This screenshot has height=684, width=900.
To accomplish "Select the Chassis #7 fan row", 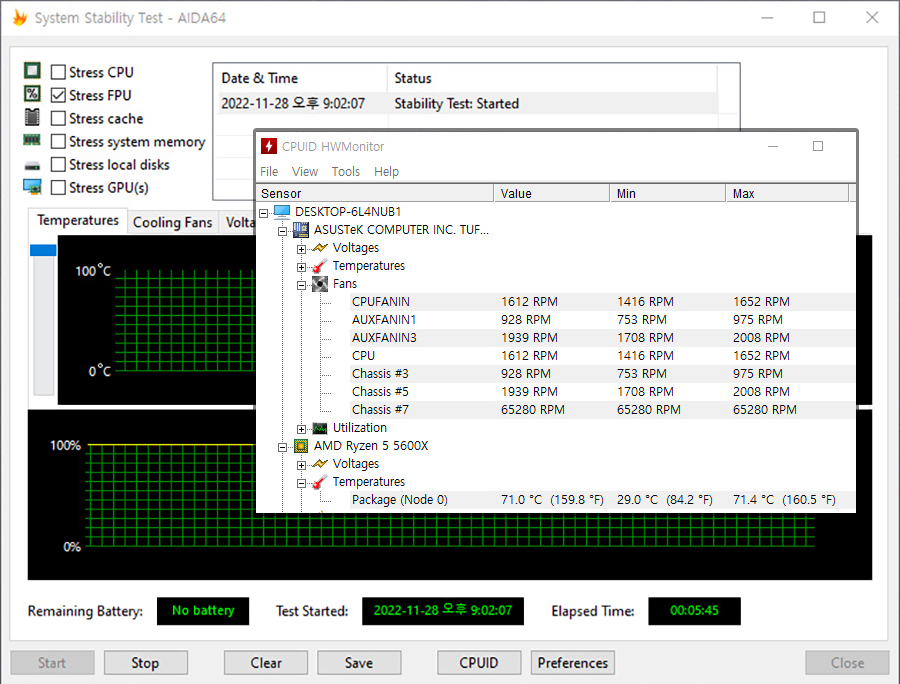I will click(603, 410).
